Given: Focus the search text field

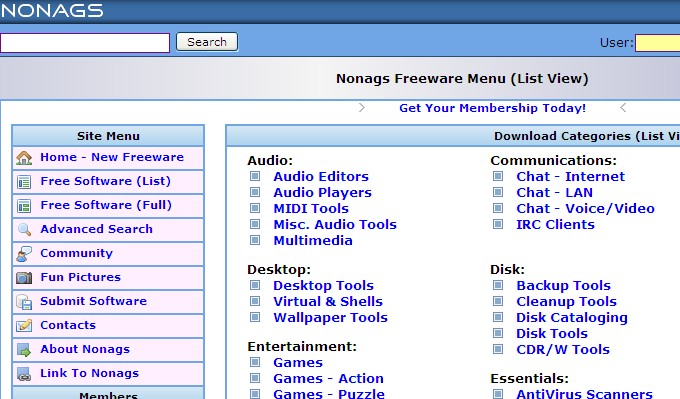Looking at the screenshot, I should coord(85,43).
